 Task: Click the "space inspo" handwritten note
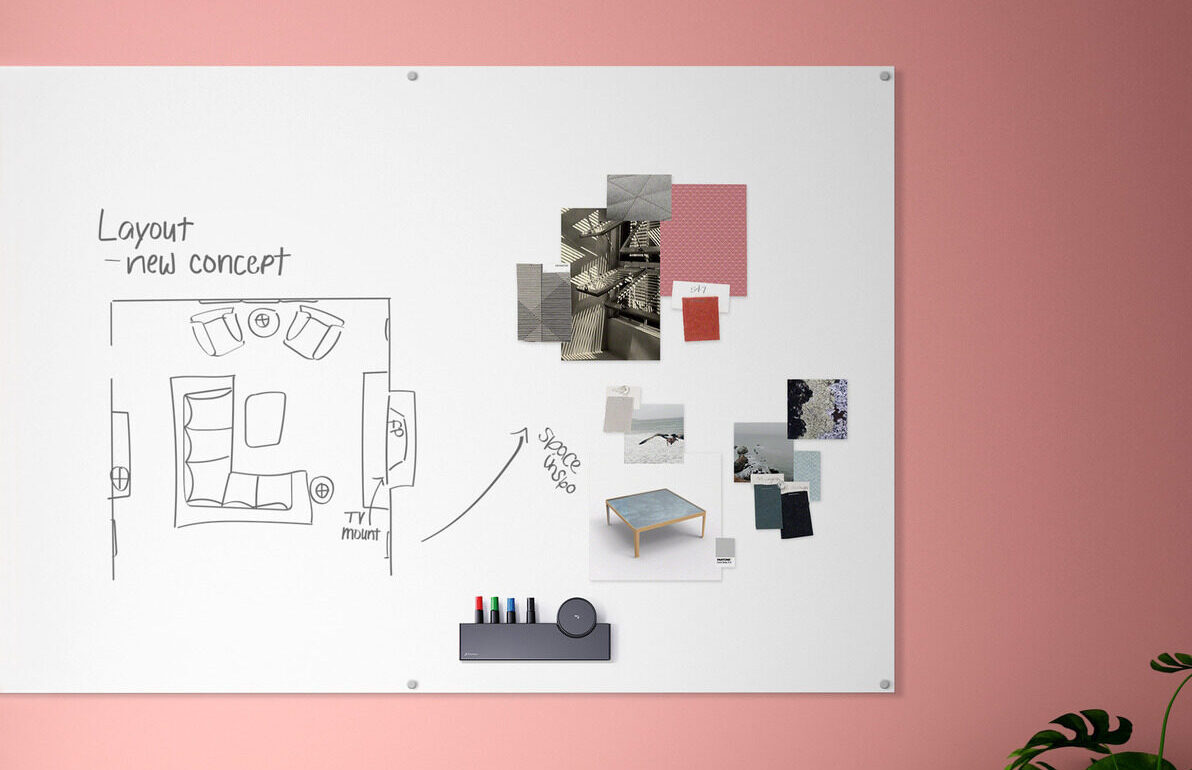tap(560, 461)
